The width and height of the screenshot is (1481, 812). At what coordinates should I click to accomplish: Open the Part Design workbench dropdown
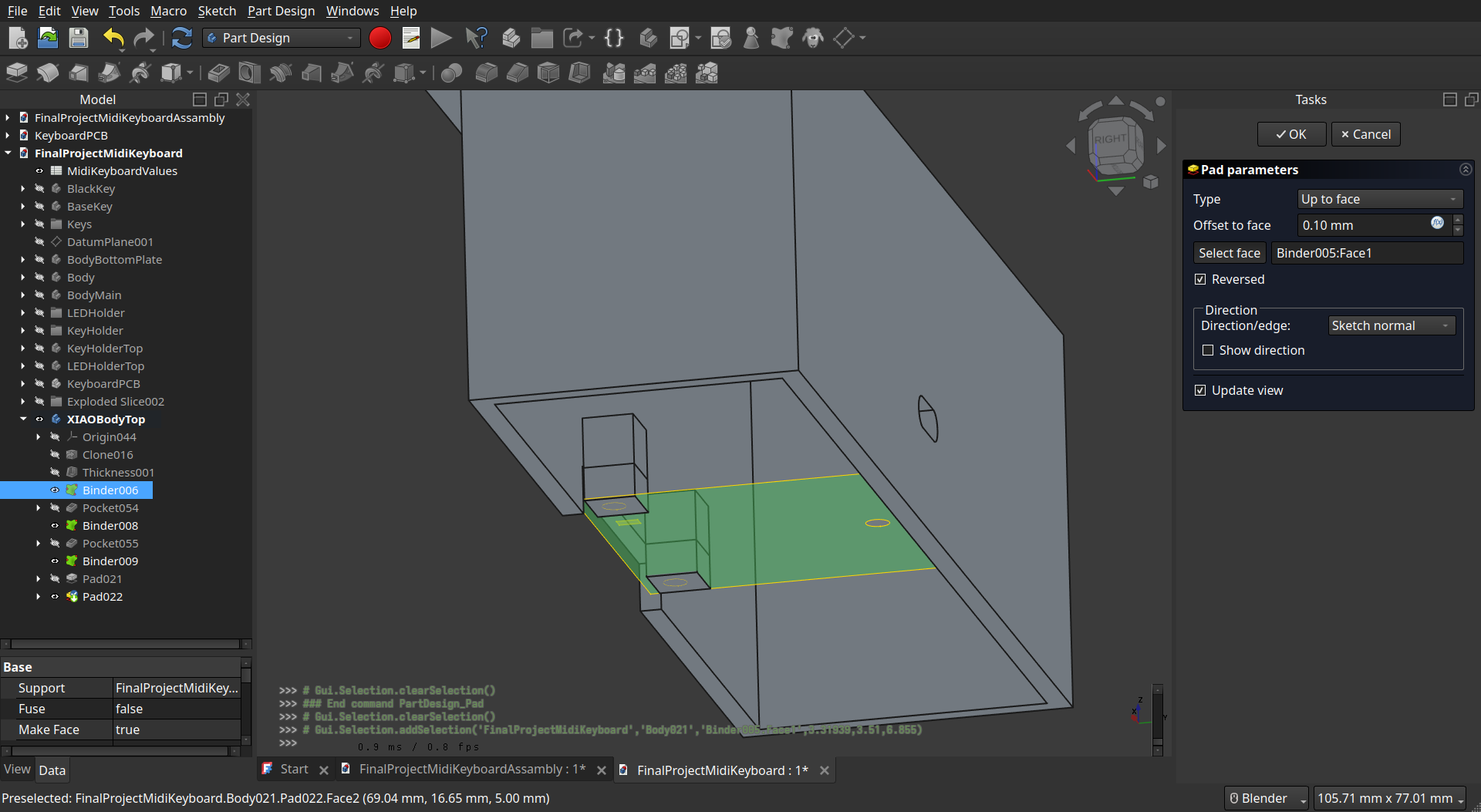[282, 38]
